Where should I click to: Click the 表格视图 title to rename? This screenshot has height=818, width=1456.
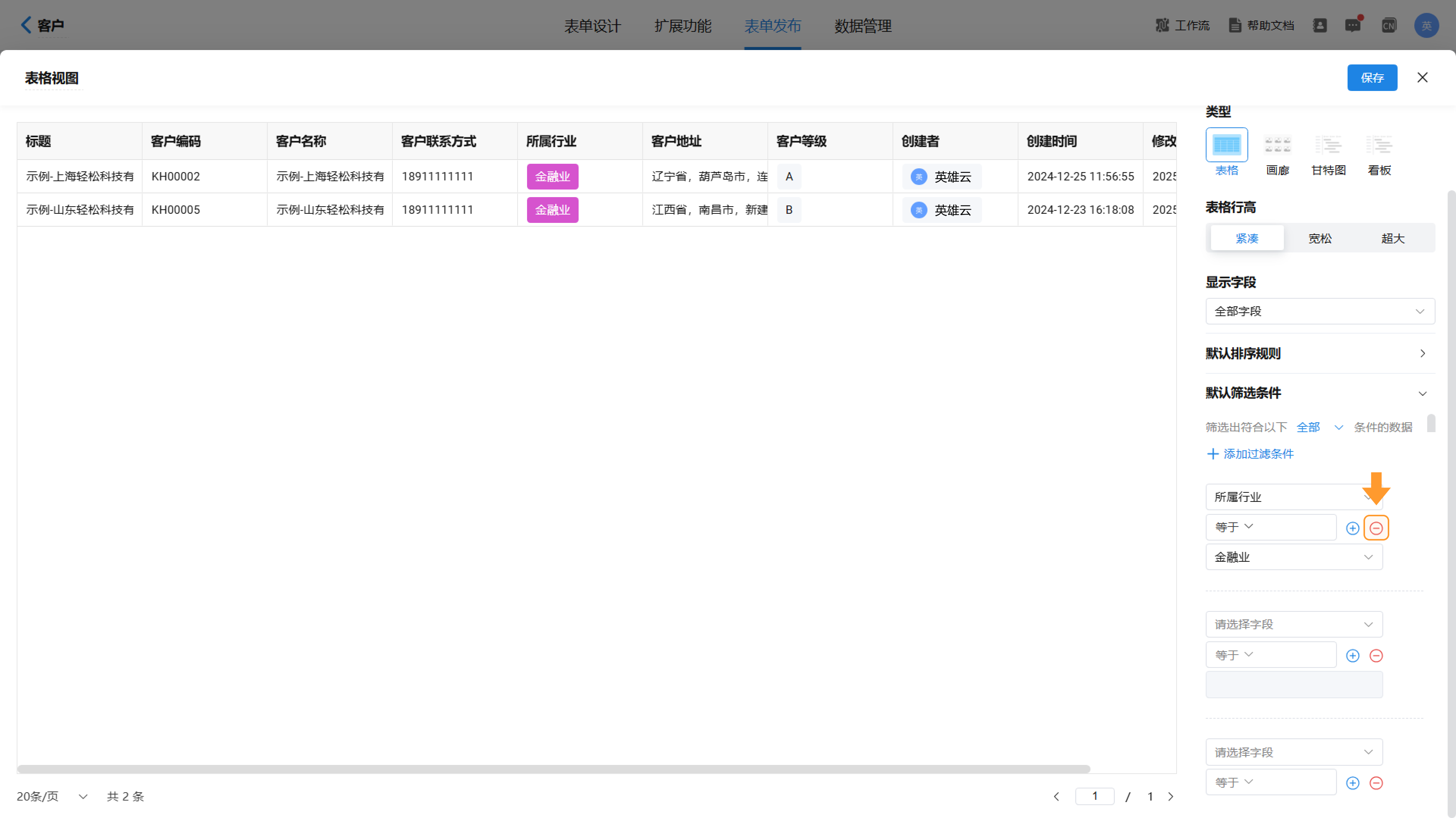pos(52,78)
